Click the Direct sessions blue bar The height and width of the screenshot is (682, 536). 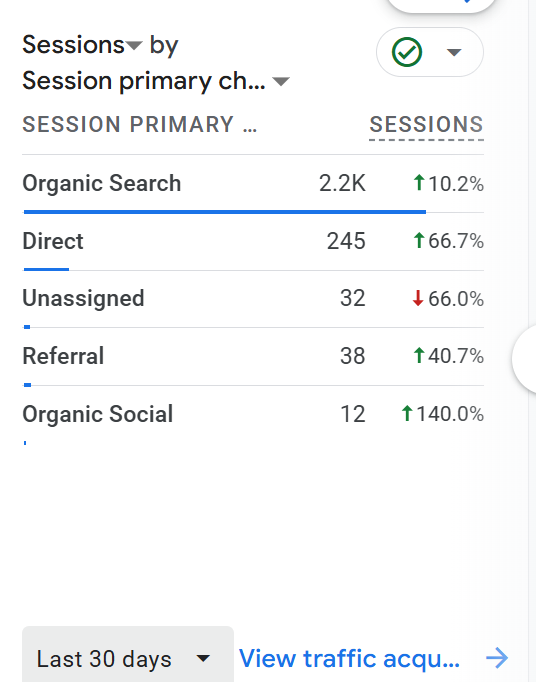click(x=46, y=269)
